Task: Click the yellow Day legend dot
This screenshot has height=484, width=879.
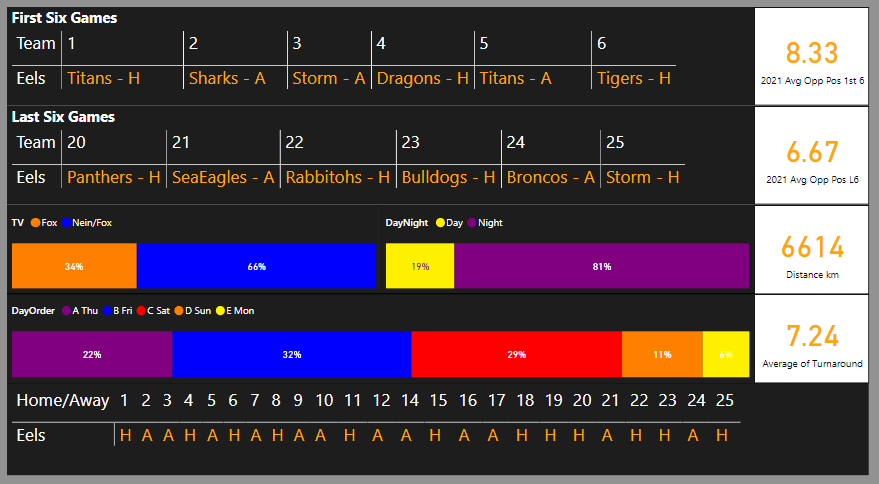Action: pos(440,223)
